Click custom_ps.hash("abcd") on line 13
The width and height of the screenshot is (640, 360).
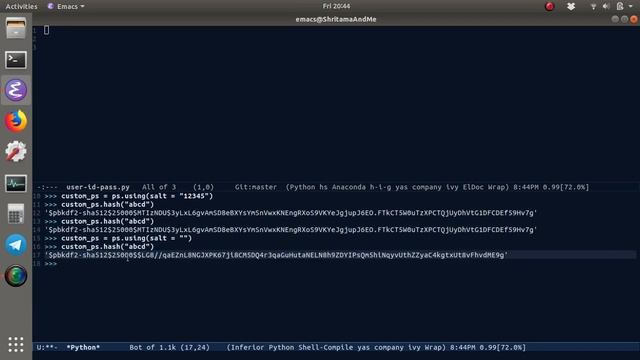click(x=108, y=221)
